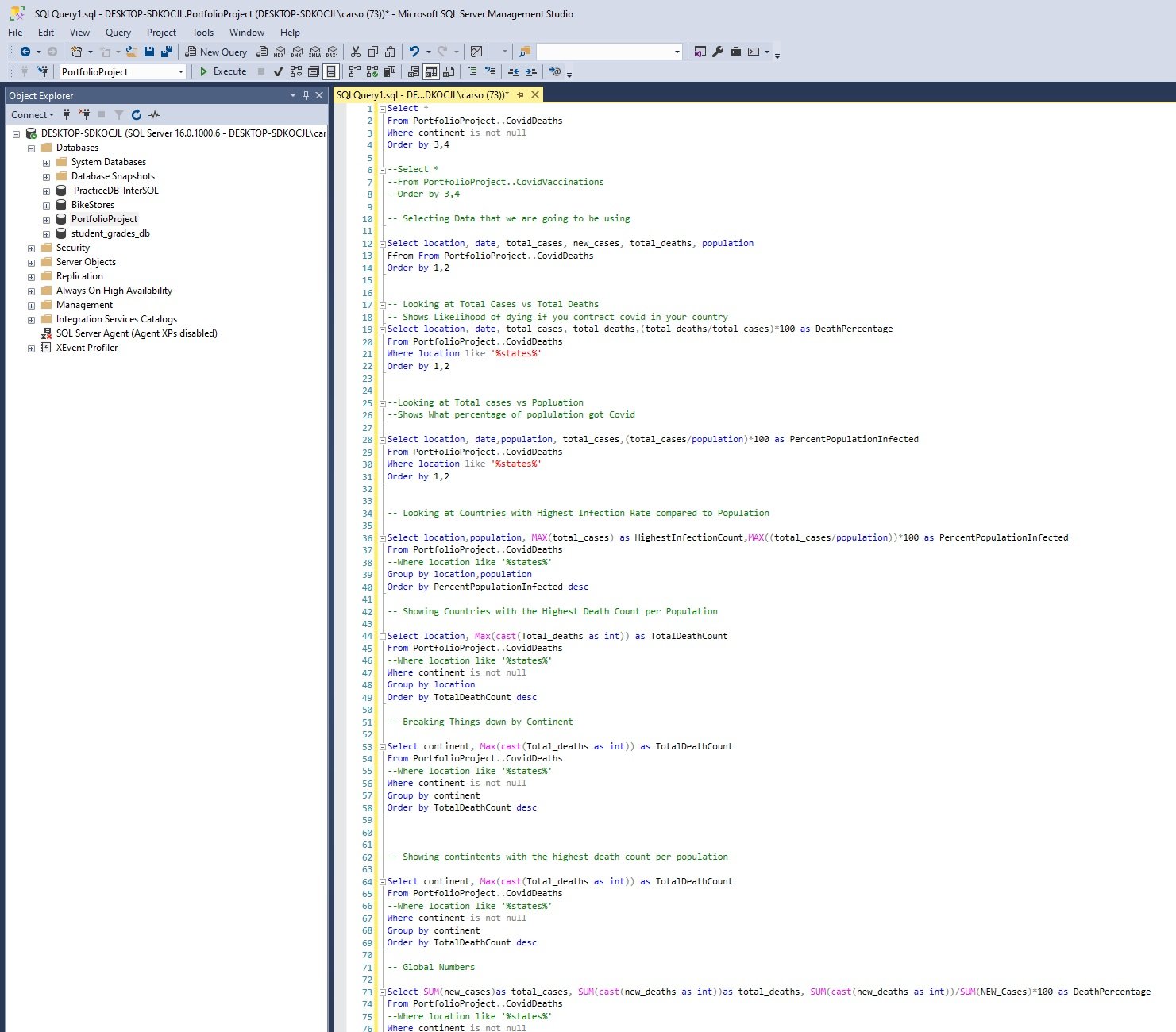1176x1032 pixels.
Task: Switch to Results to Text mode
Action: tap(414, 71)
